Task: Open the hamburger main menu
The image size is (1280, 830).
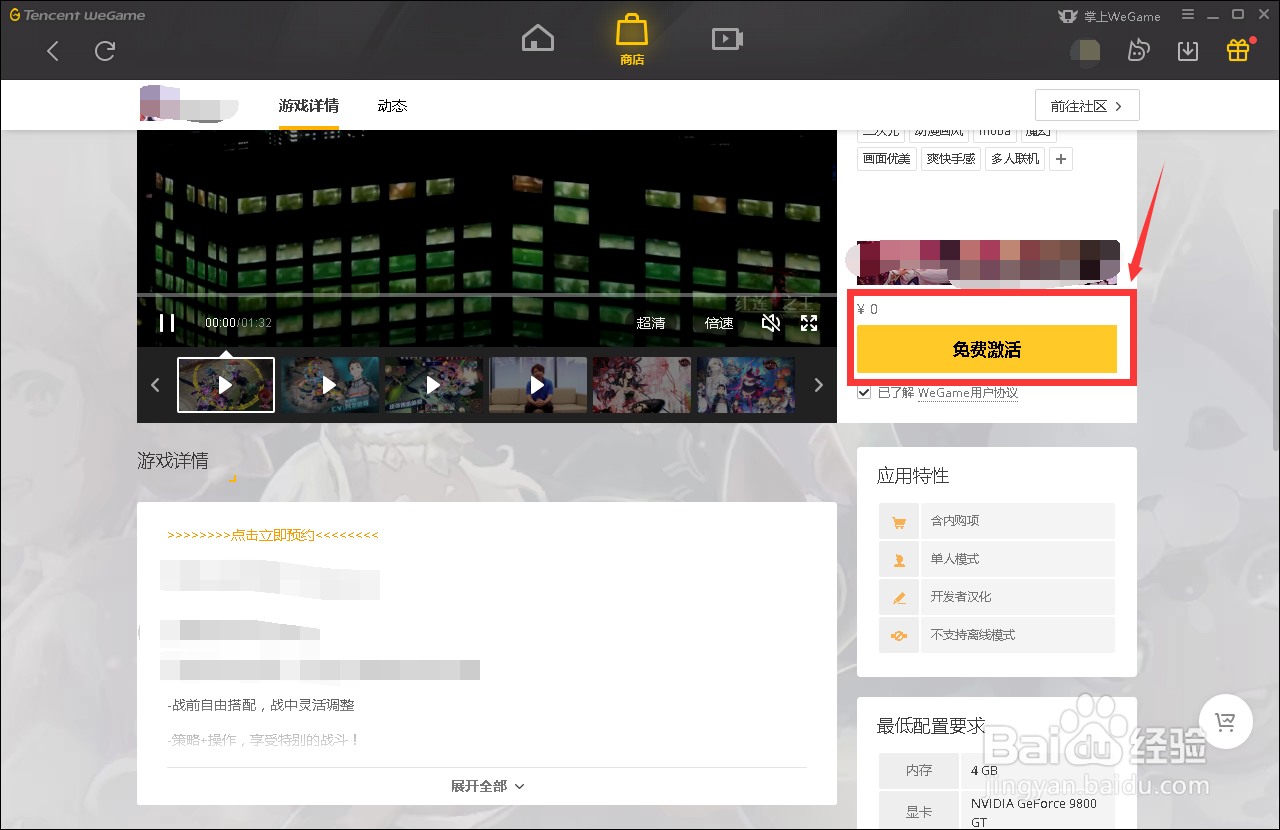Action: click(x=1188, y=15)
